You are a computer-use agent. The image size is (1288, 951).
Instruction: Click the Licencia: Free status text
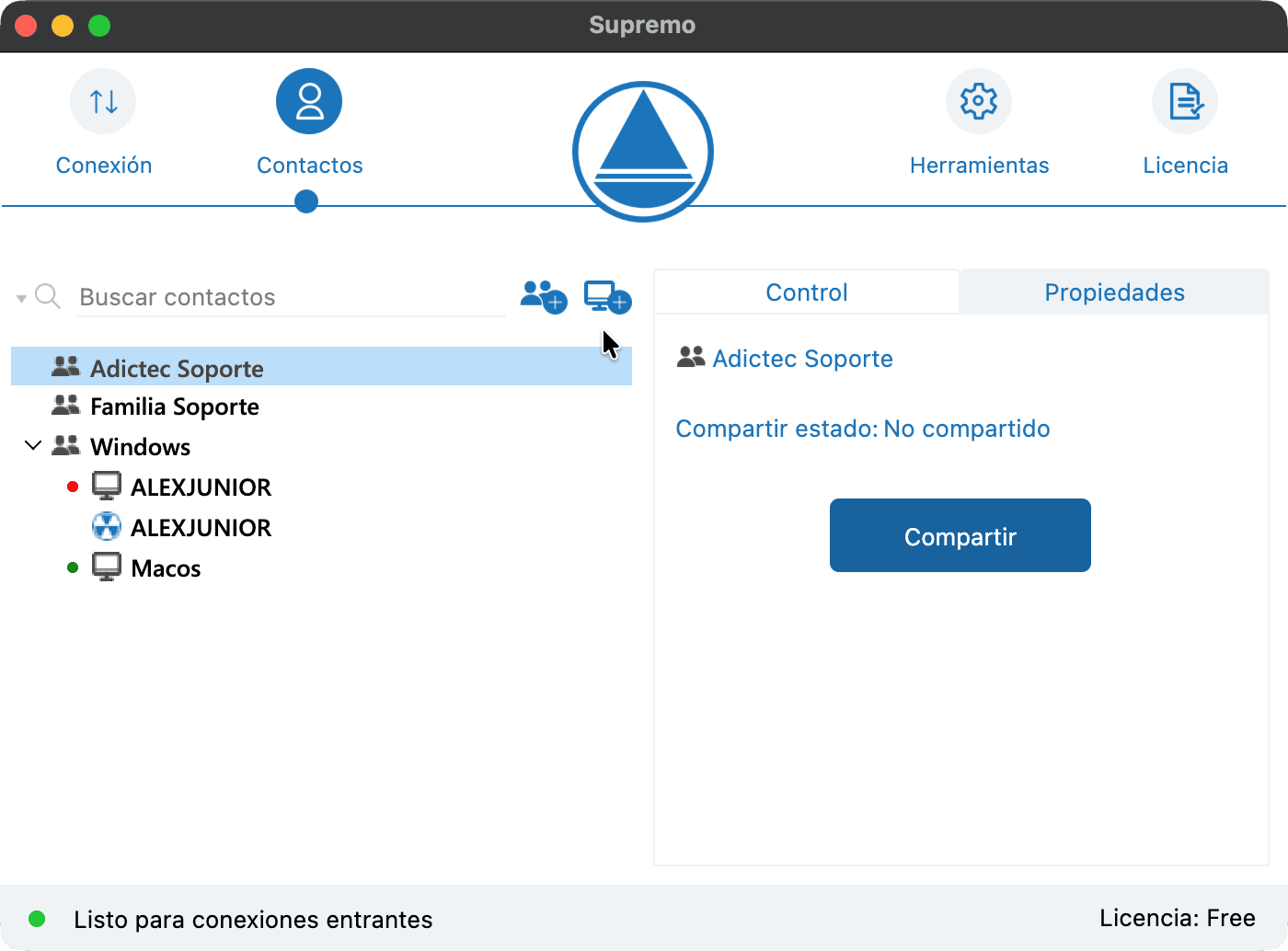pos(1178,918)
